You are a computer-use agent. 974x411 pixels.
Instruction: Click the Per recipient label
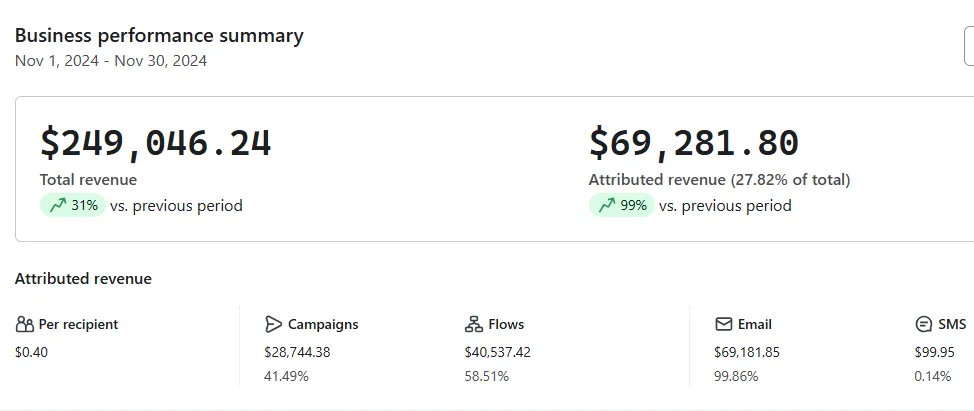(78, 325)
